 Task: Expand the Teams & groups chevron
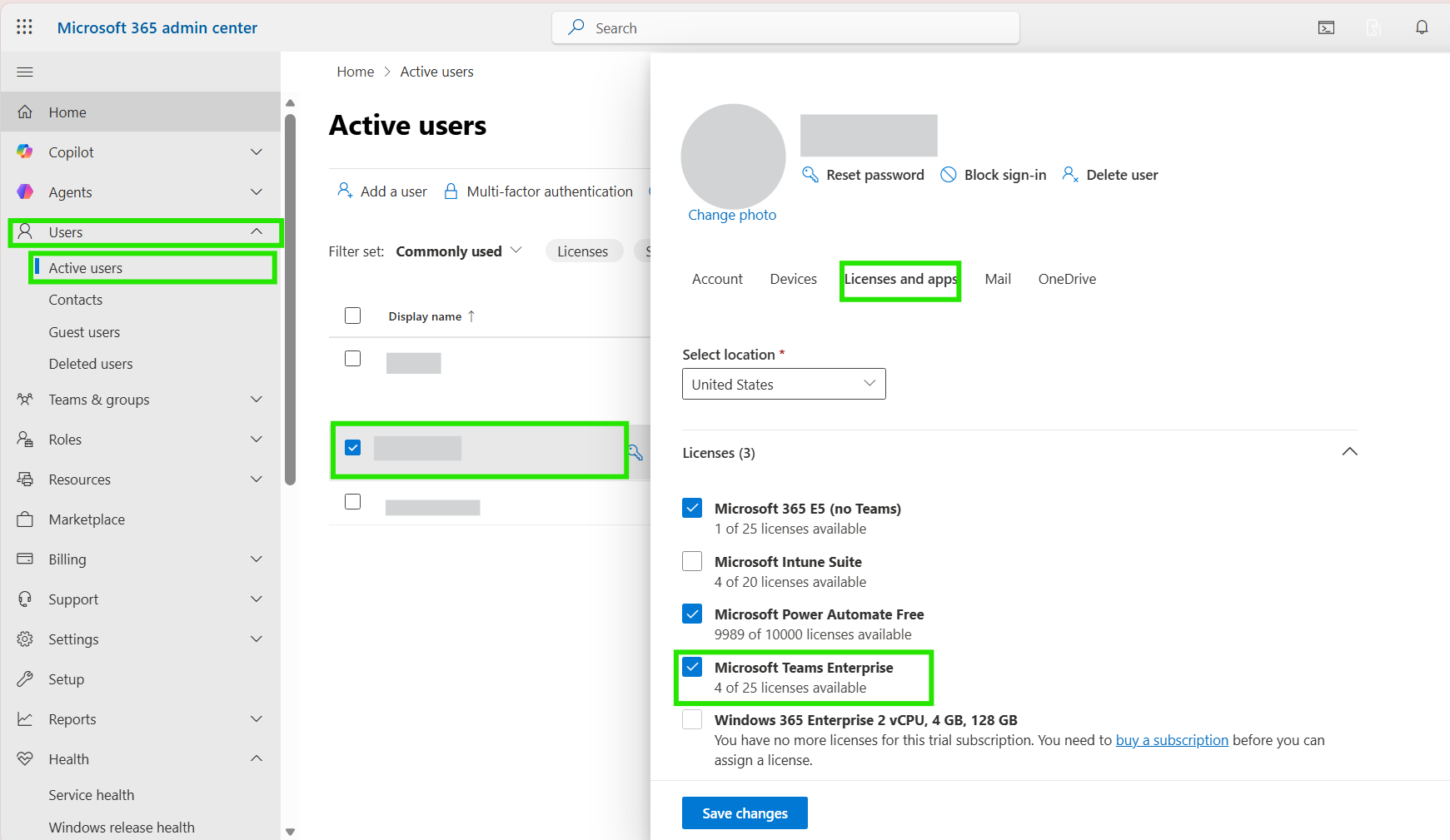point(257,400)
